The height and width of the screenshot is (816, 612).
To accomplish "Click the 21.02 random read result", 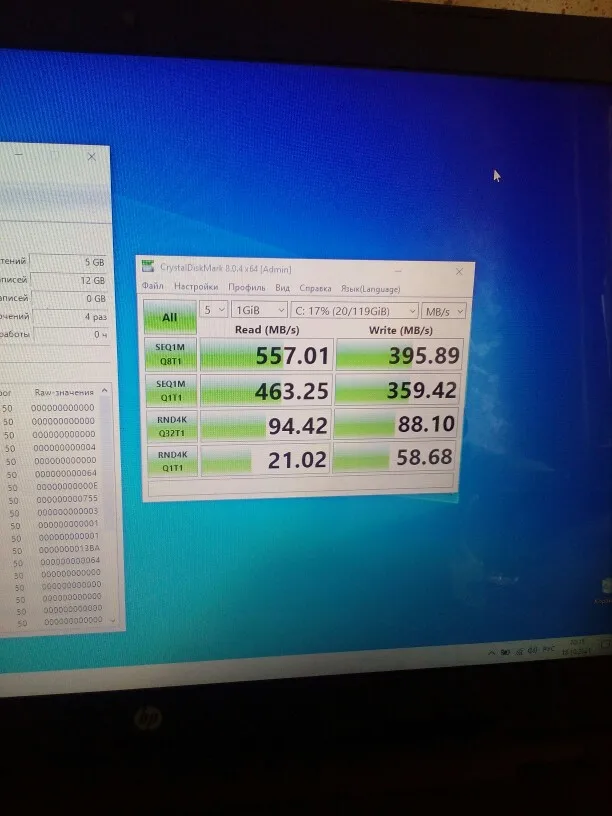I will click(265, 460).
